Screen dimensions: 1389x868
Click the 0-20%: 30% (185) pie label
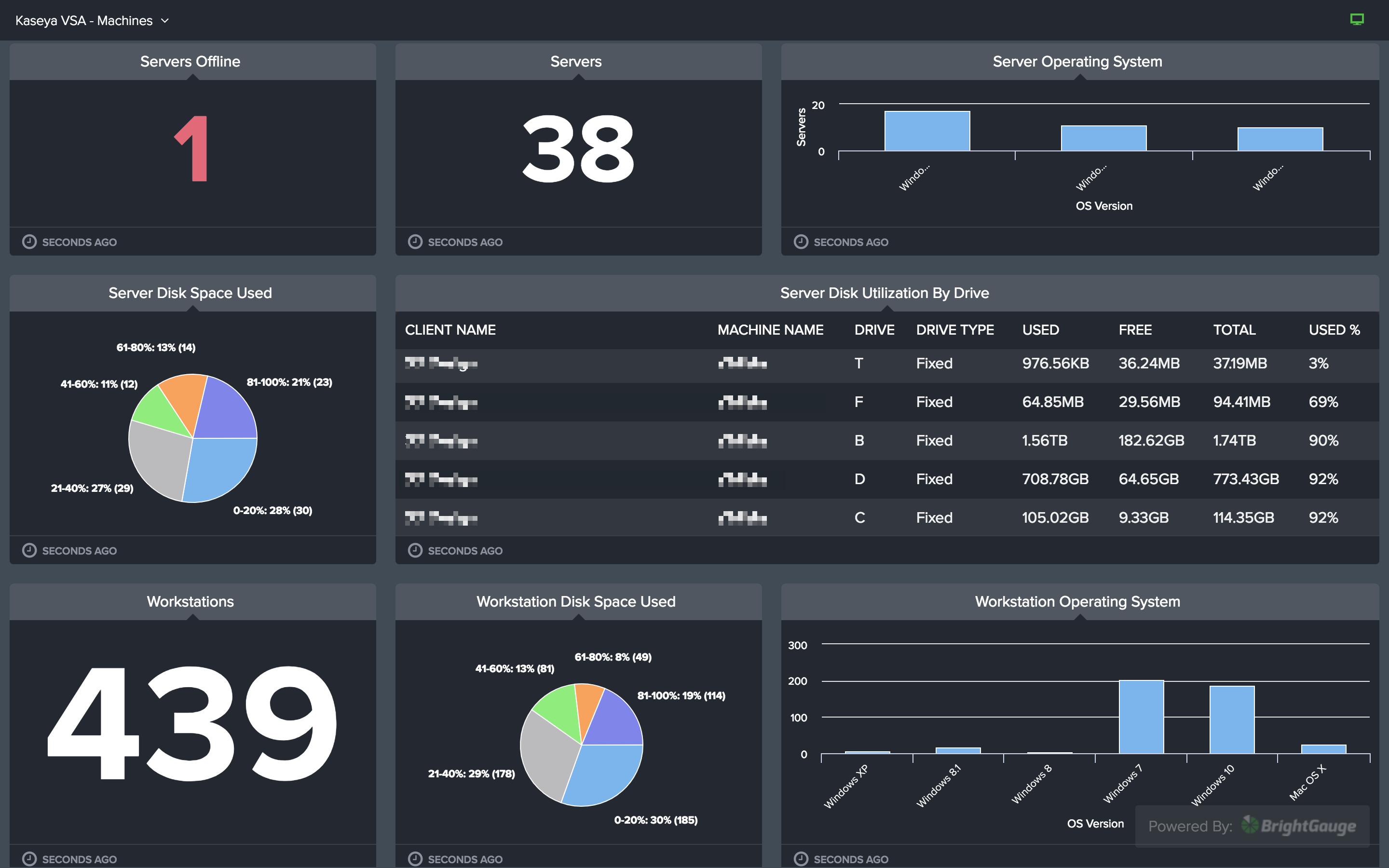click(655, 820)
